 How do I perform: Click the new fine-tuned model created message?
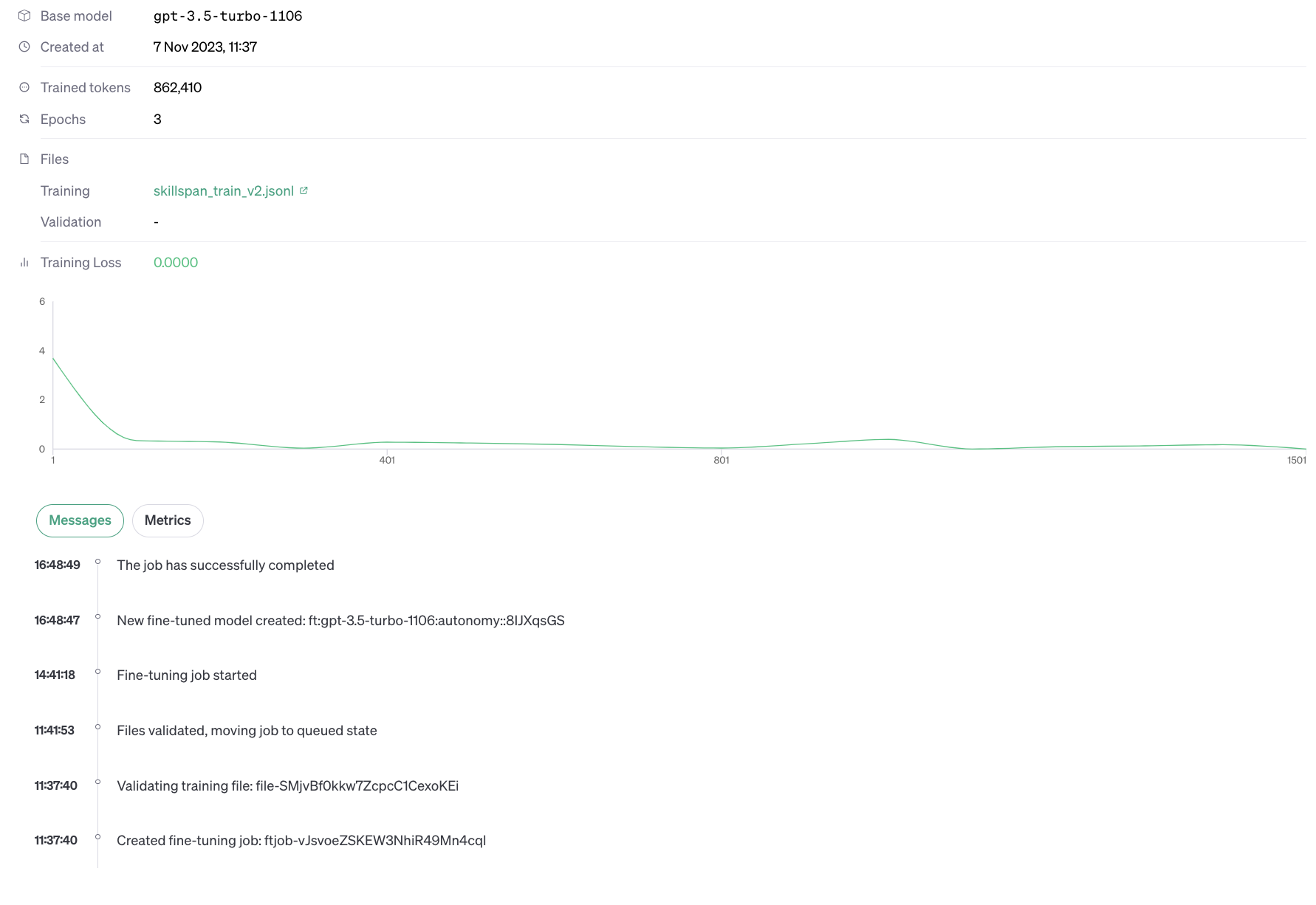[340, 621]
